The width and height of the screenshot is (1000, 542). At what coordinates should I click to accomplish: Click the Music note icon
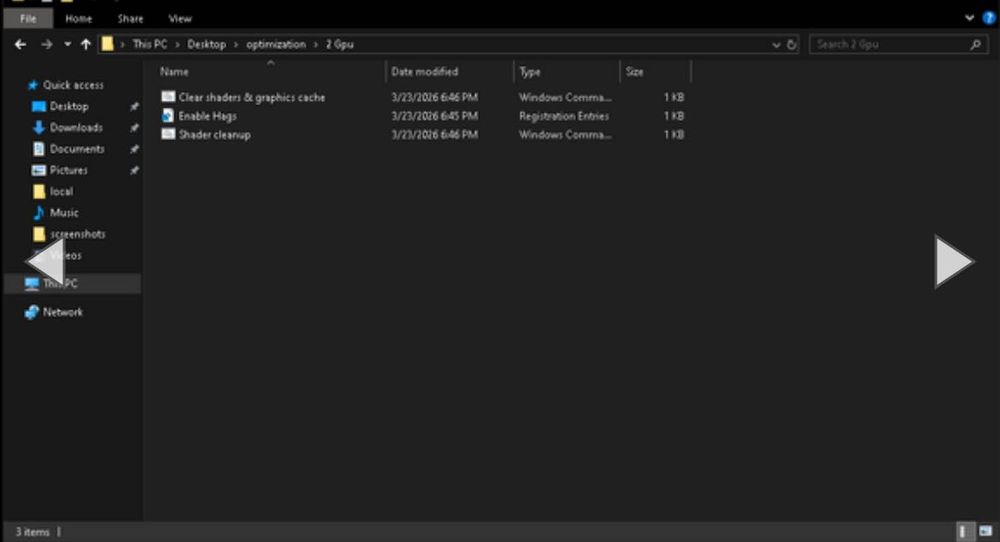point(39,212)
